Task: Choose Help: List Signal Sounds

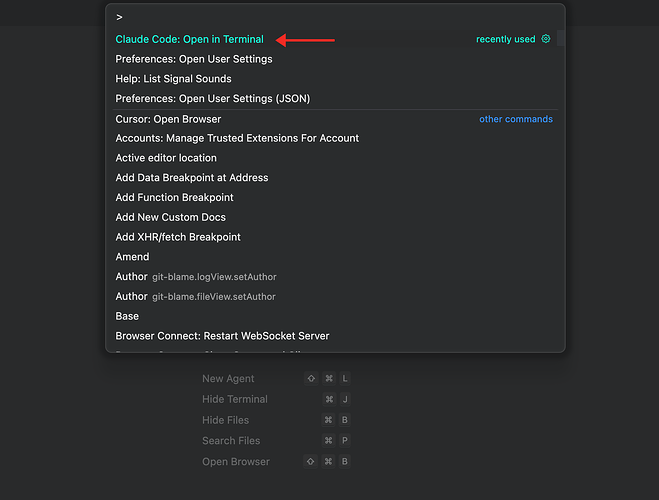Action: (335, 79)
